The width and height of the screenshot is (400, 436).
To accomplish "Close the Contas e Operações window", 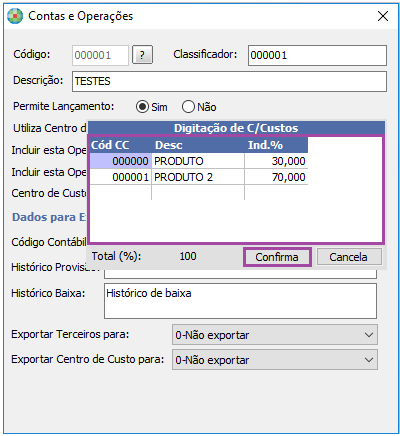I will [x=383, y=16].
